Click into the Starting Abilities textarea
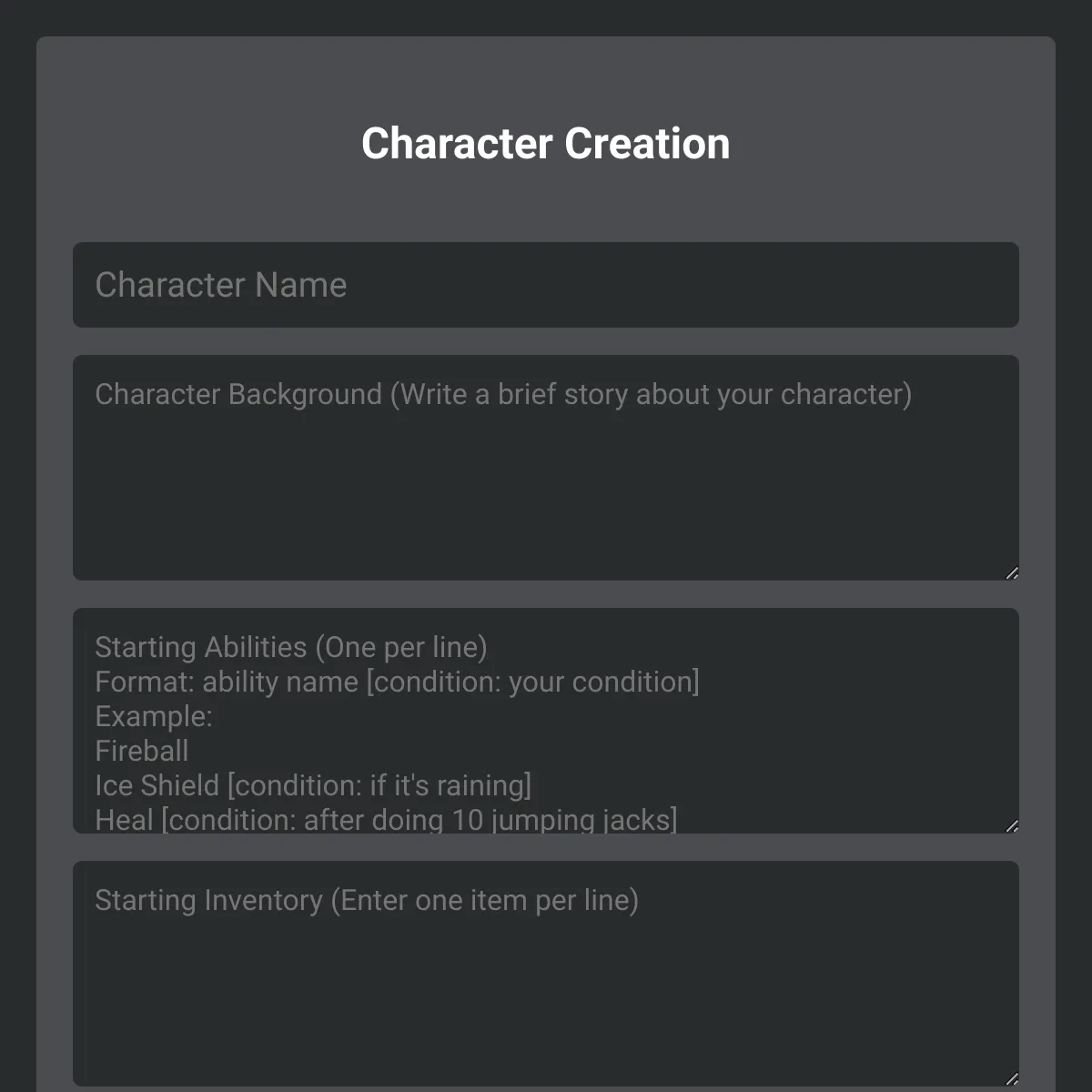 546,721
